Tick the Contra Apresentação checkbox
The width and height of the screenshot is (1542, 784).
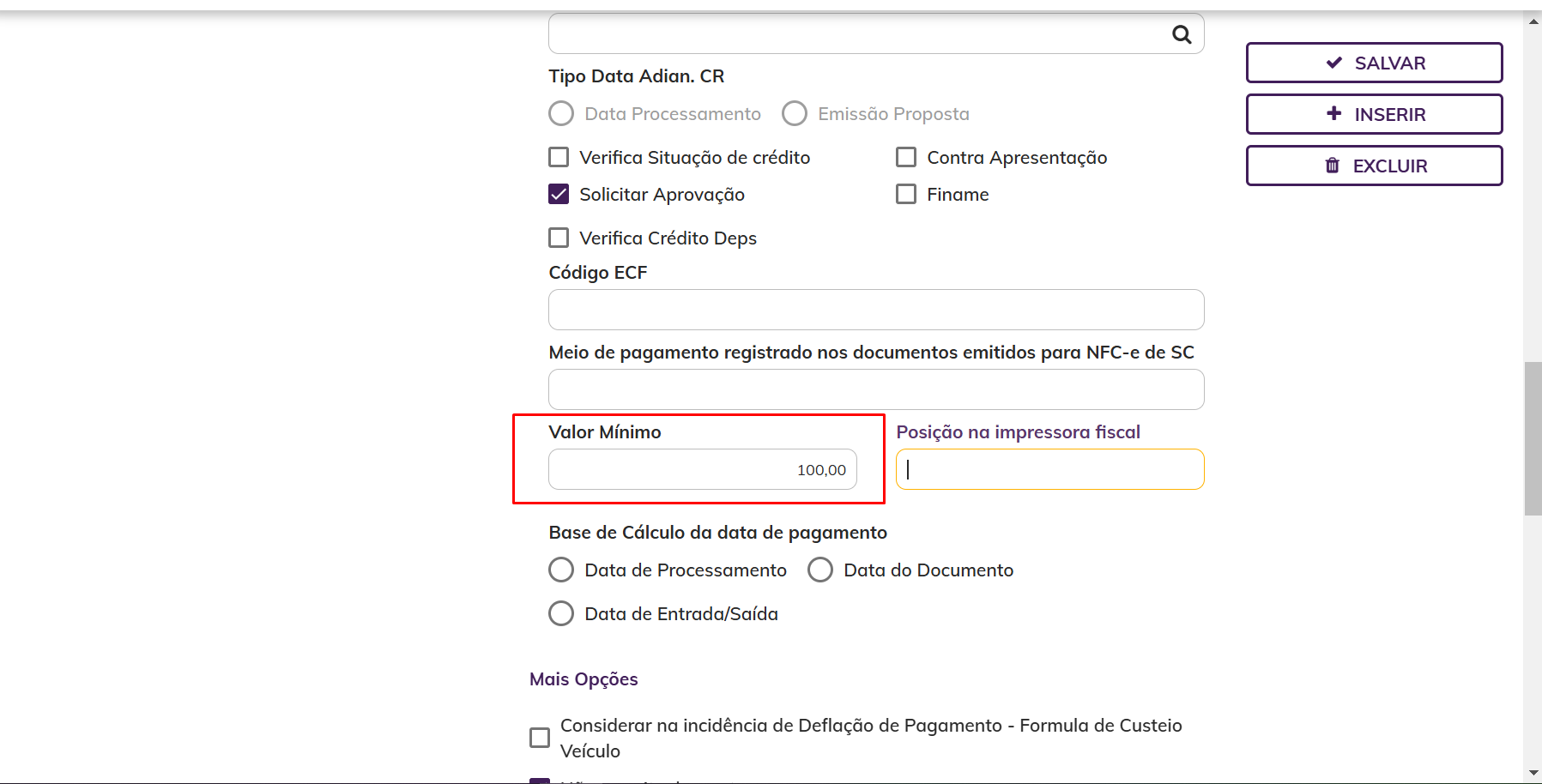tap(906, 157)
